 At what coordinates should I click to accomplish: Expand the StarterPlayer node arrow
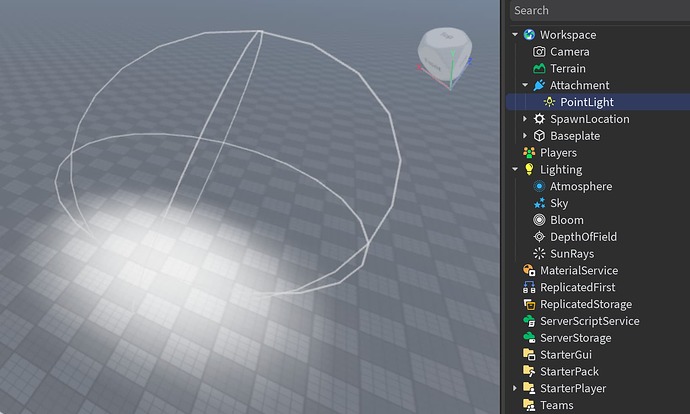coord(515,388)
